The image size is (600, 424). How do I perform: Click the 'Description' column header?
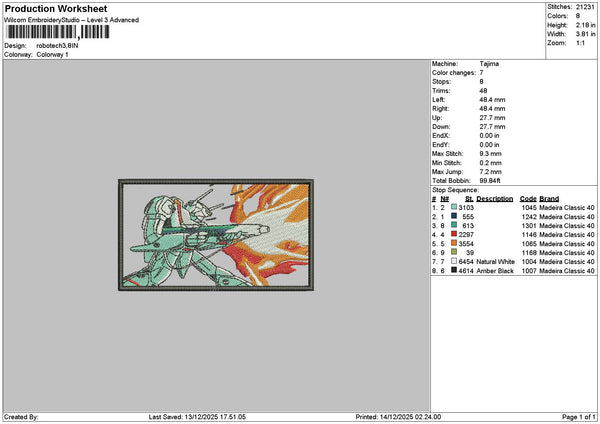coord(495,199)
